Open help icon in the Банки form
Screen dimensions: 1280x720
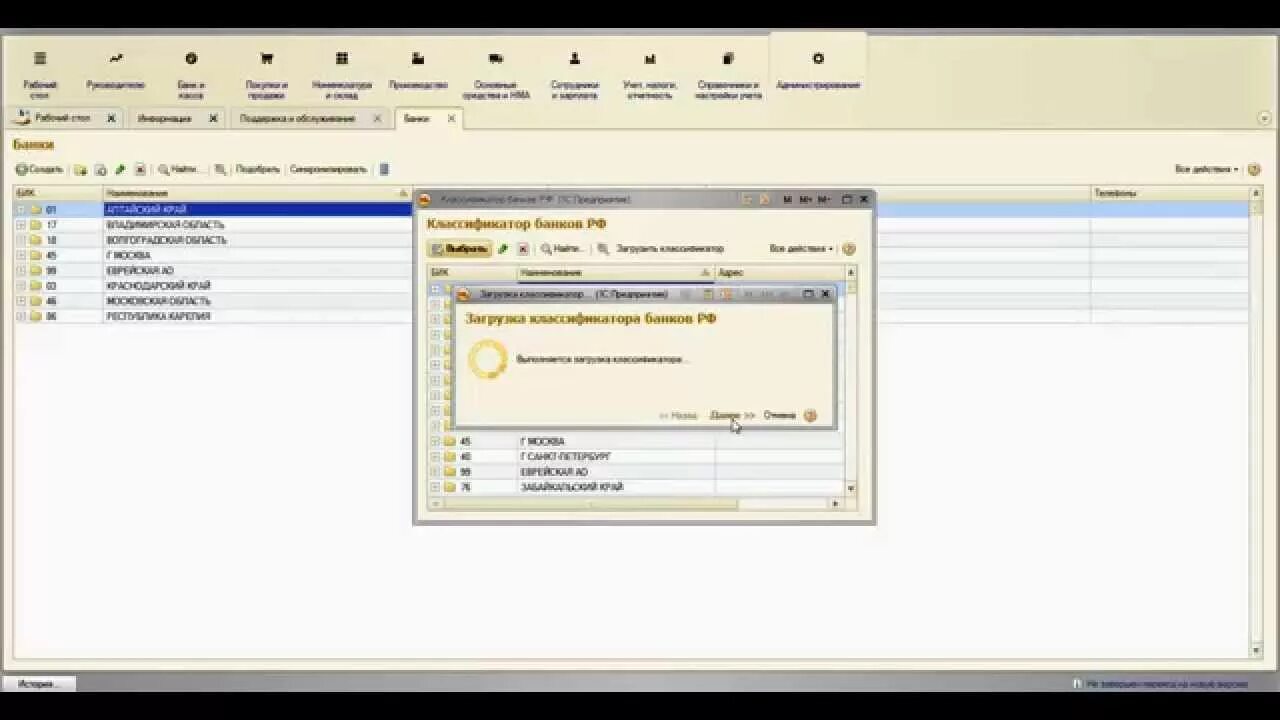click(1254, 170)
